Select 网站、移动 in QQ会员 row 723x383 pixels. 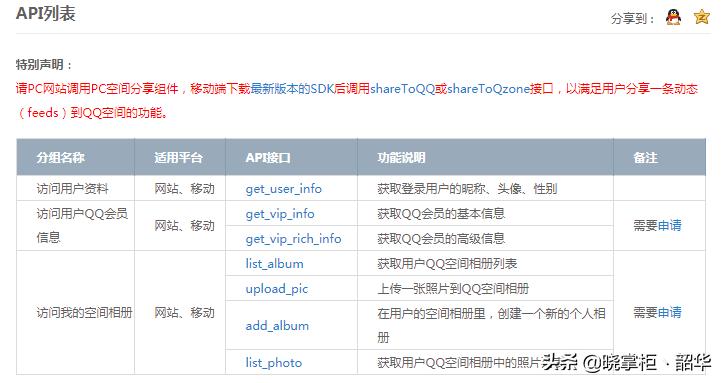click(184, 225)
